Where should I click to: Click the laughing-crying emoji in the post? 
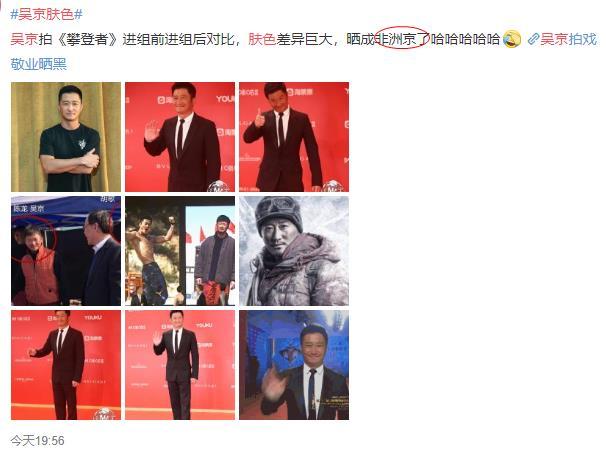tap(512, 39)
